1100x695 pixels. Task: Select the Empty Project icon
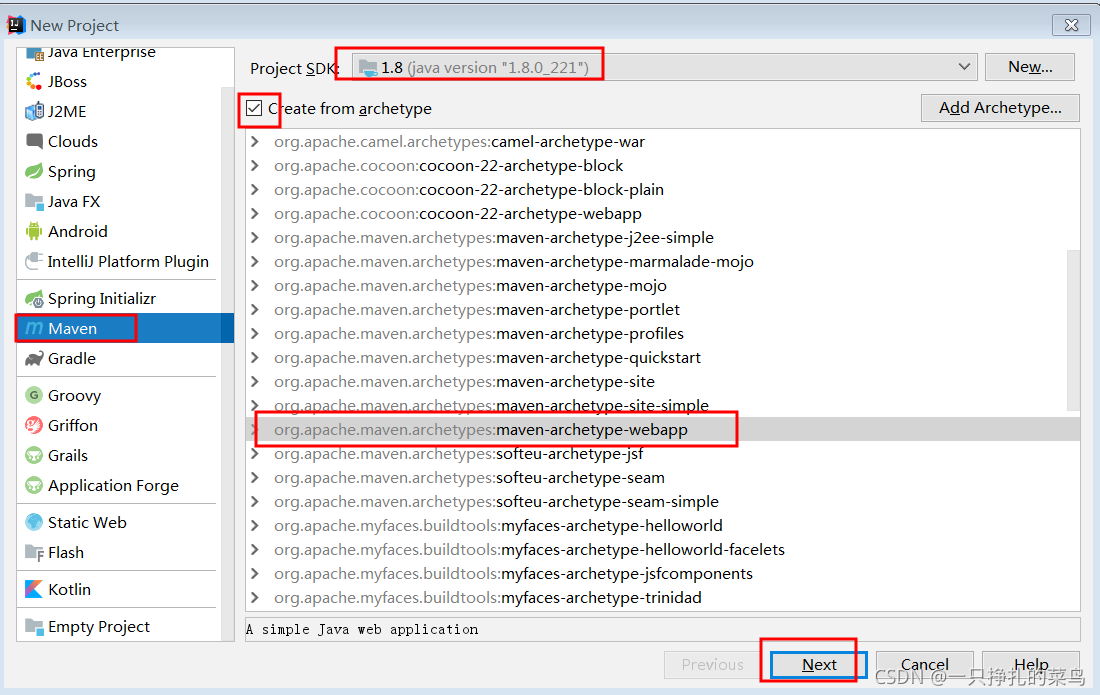click(x=35, y=625)
